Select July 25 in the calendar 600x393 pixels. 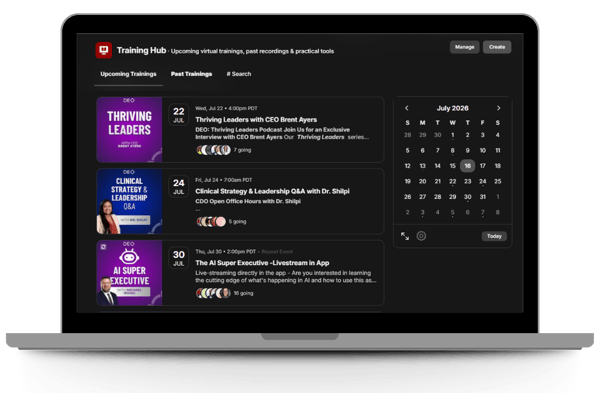pos(497,181)
